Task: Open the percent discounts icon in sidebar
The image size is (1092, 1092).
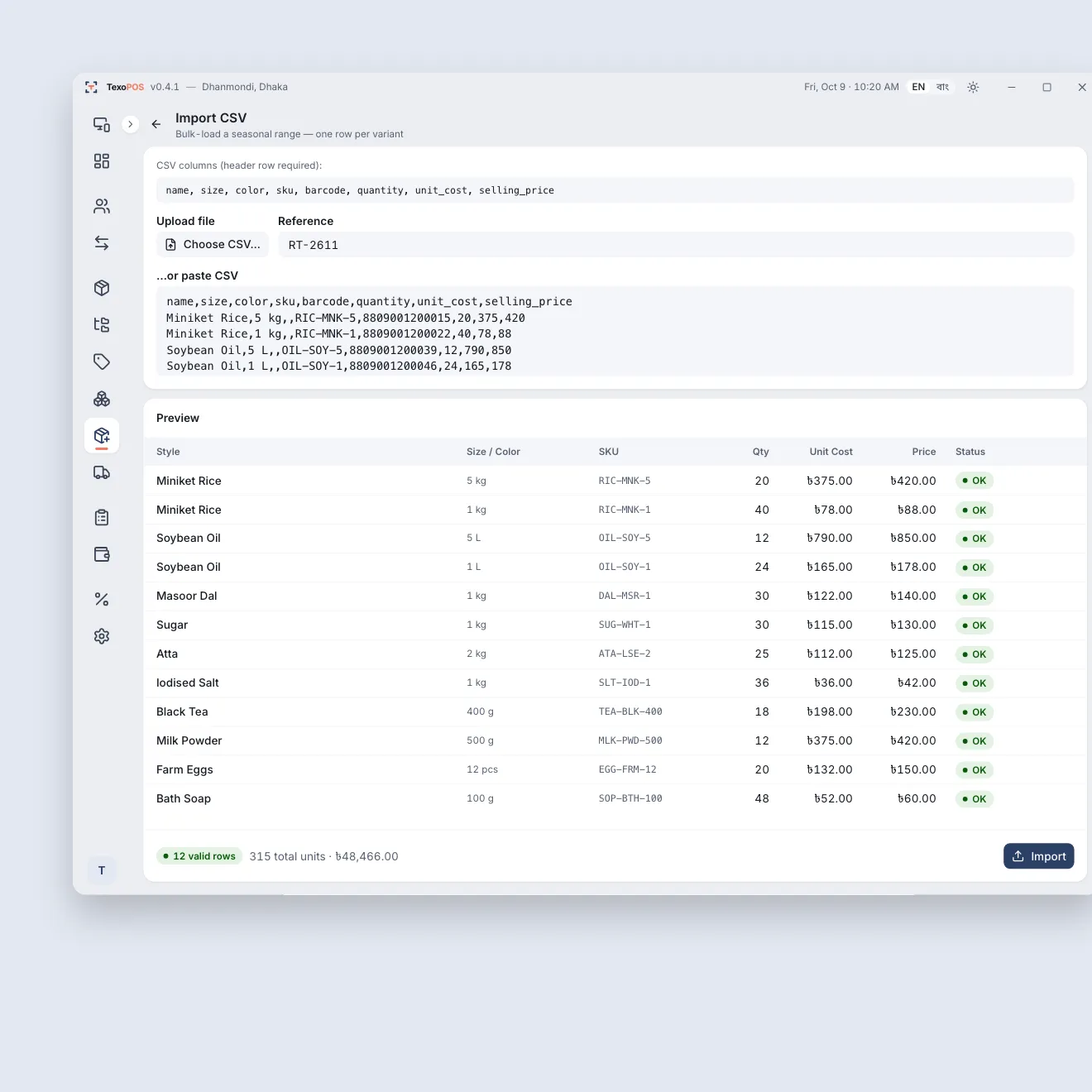Action: coord(102,599)
